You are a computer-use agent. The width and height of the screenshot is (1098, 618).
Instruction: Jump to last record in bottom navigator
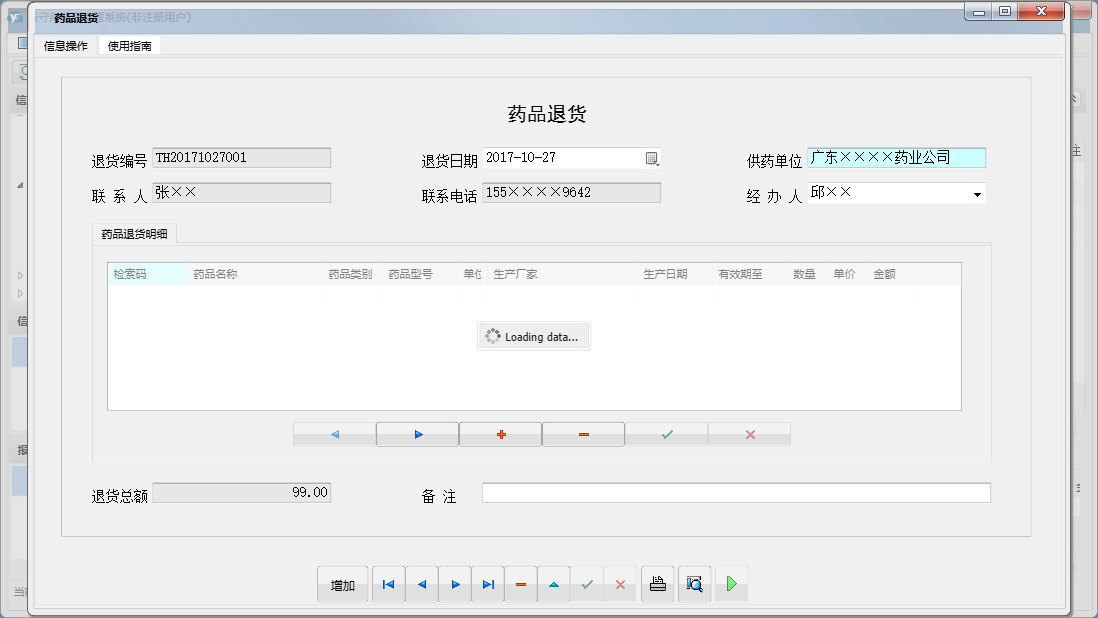tap(488, 585)
